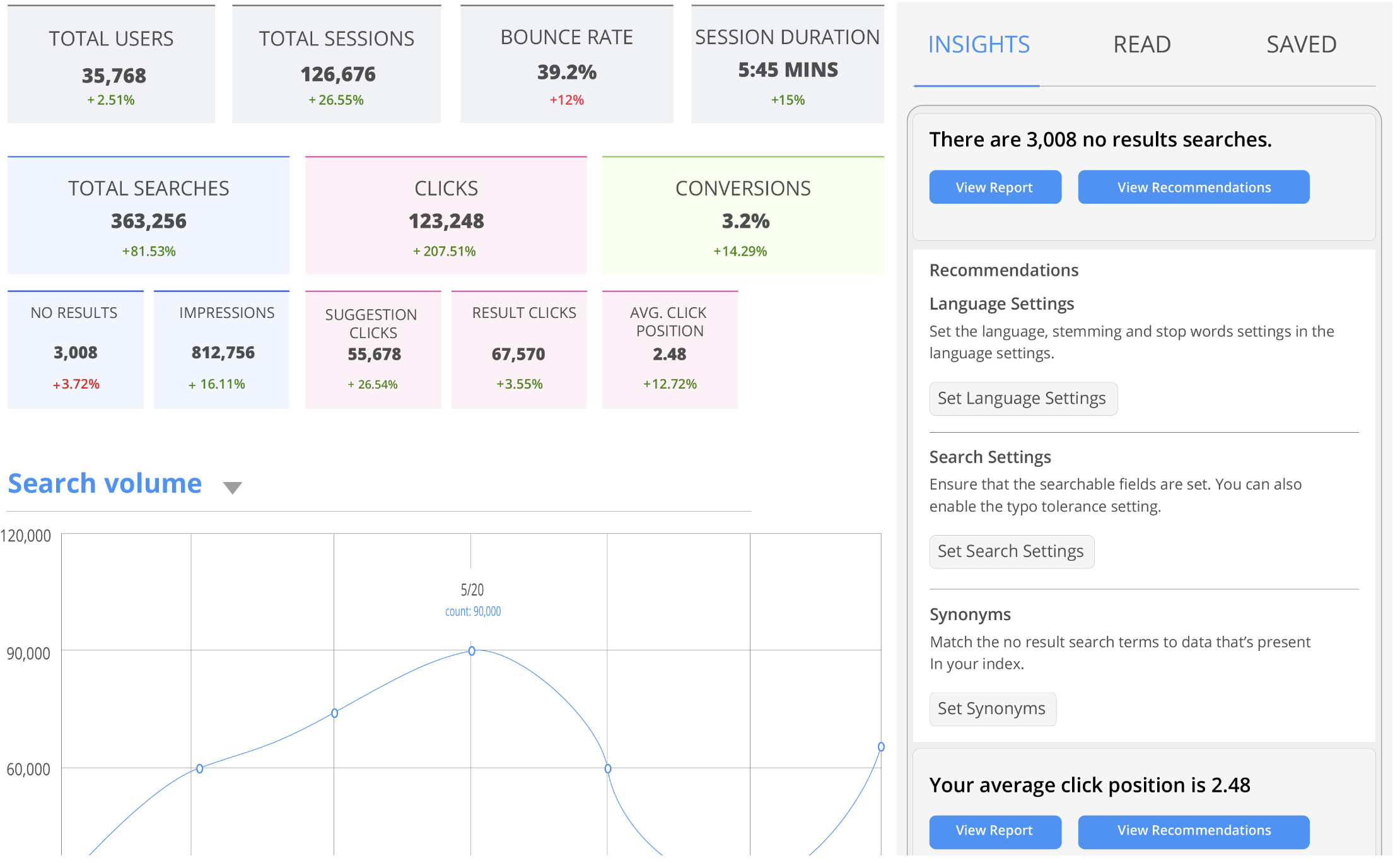Viewport: 1400px width, 863px height.
Task: Select the RESULT CLICKS metric card
Action: tap(519, 349)
